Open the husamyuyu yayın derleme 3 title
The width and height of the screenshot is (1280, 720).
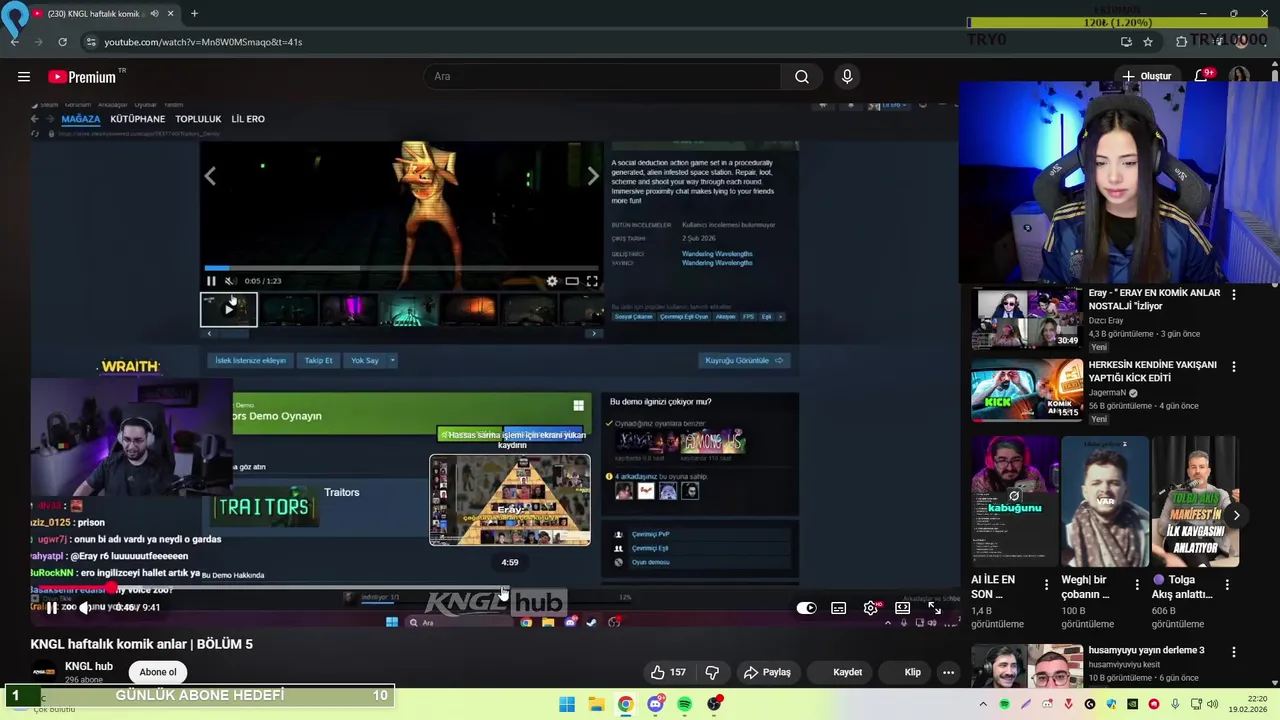click(1146, 650)
